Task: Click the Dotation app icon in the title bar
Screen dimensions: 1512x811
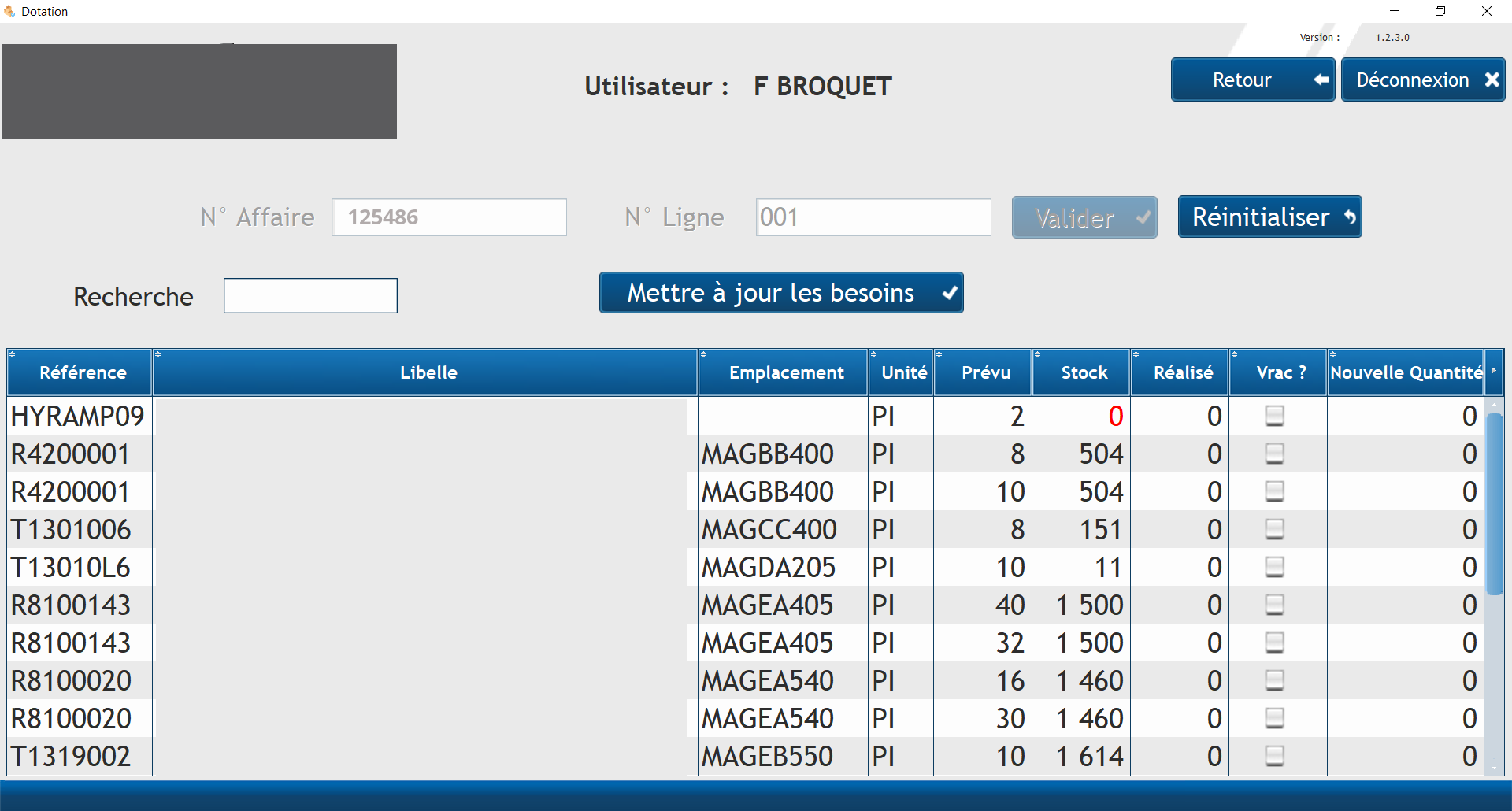Action: pyautogui.click(x=9, y=11)
